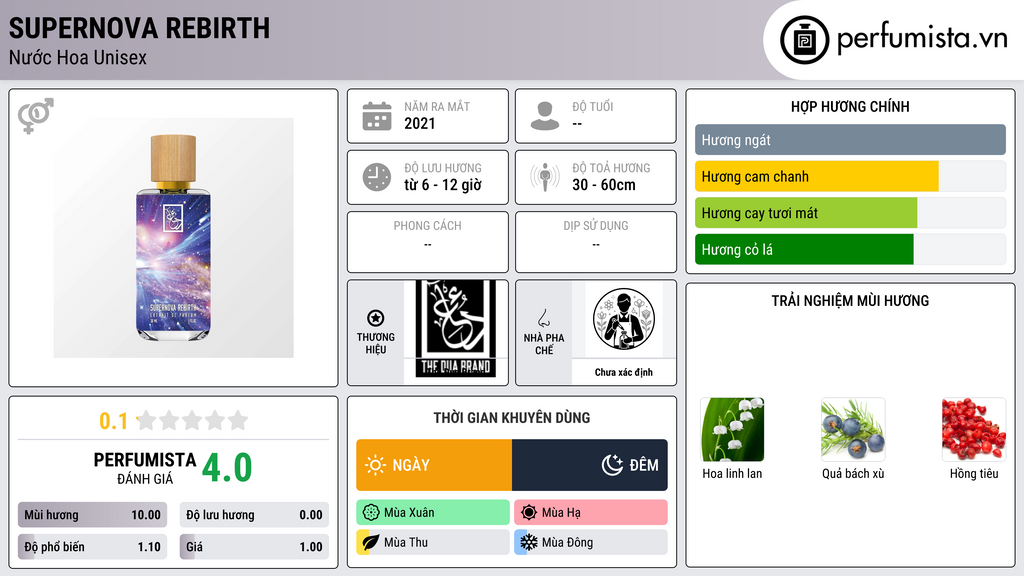1024x576 pixels.
Task: Click the flower icon next to Mùa Xuân
Action: click(371, 513)
